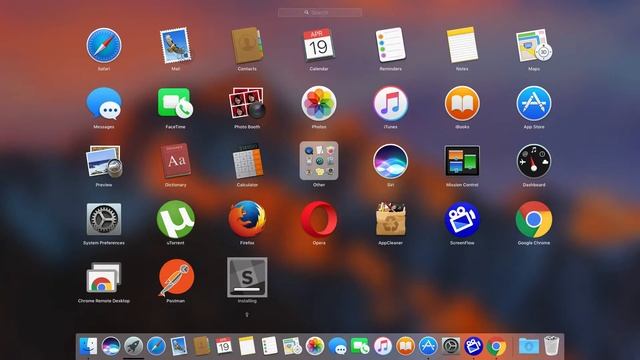Screen dimensions: 640x360
Task: Open FaceTime from the Dock
Action: point(360,346)
